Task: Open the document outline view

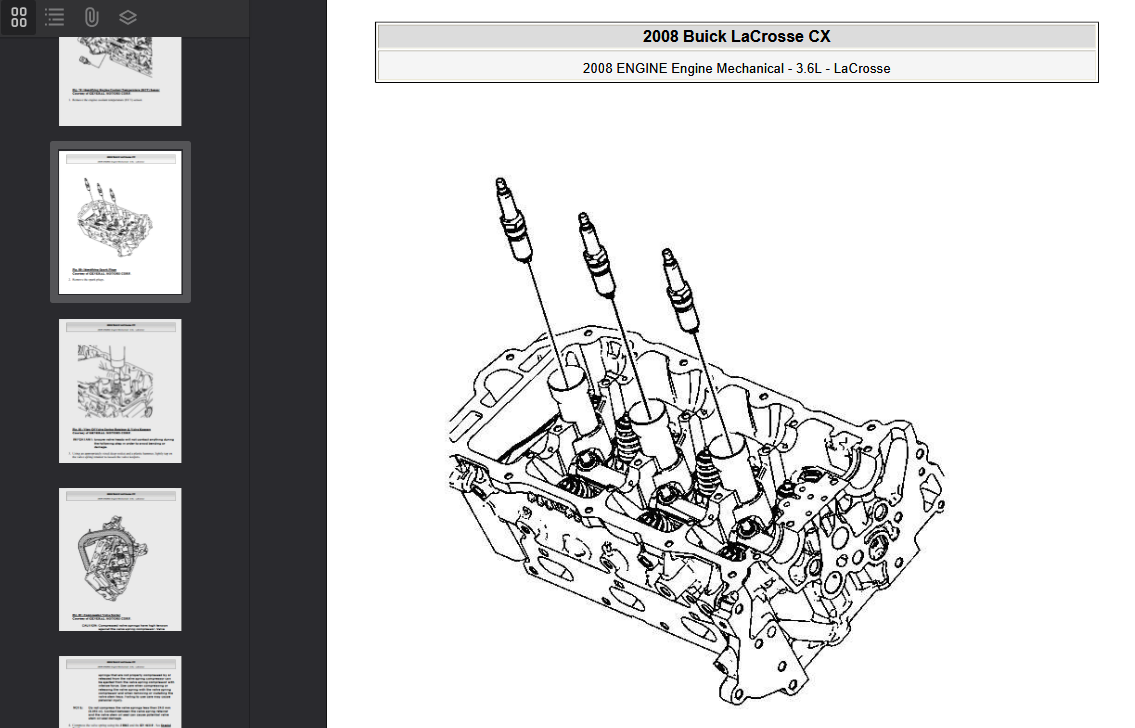Action: (54, 17)
